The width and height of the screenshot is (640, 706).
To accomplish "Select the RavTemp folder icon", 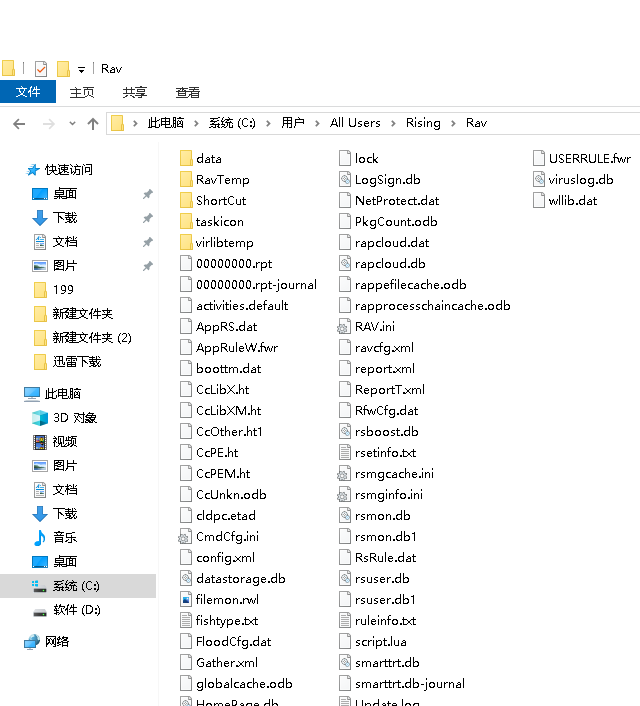I will tap(186, 180).
